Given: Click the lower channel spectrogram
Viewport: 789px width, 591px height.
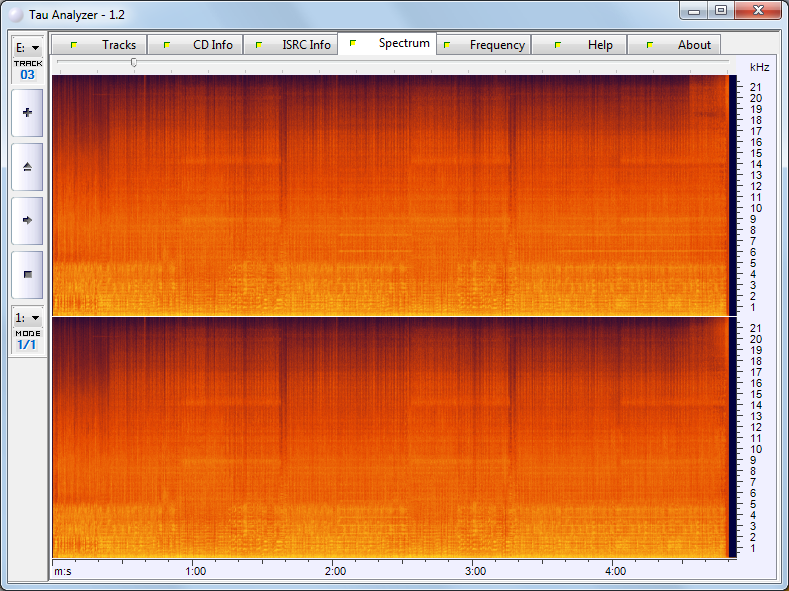Looking at the screenshot, I should [390, 438].
